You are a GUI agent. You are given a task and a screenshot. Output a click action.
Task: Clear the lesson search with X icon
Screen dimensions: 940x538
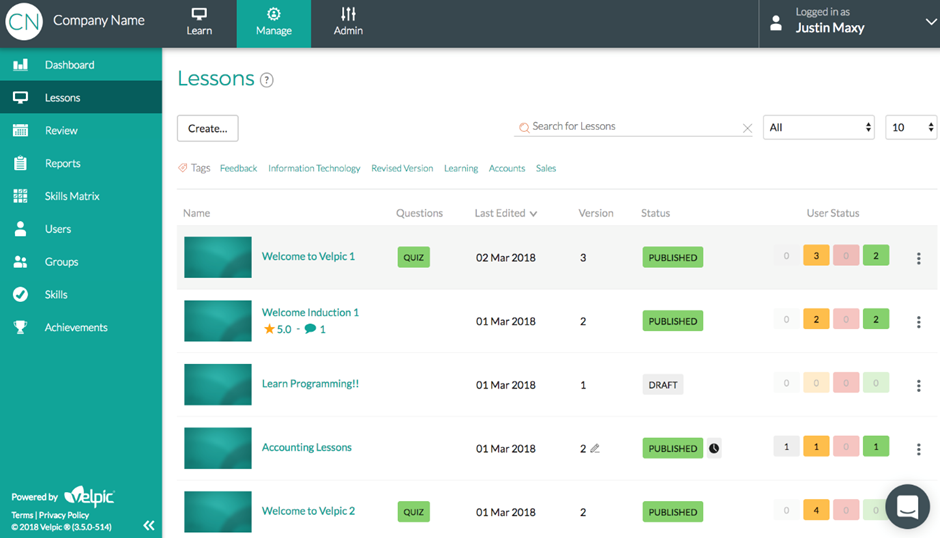[747, 128]
